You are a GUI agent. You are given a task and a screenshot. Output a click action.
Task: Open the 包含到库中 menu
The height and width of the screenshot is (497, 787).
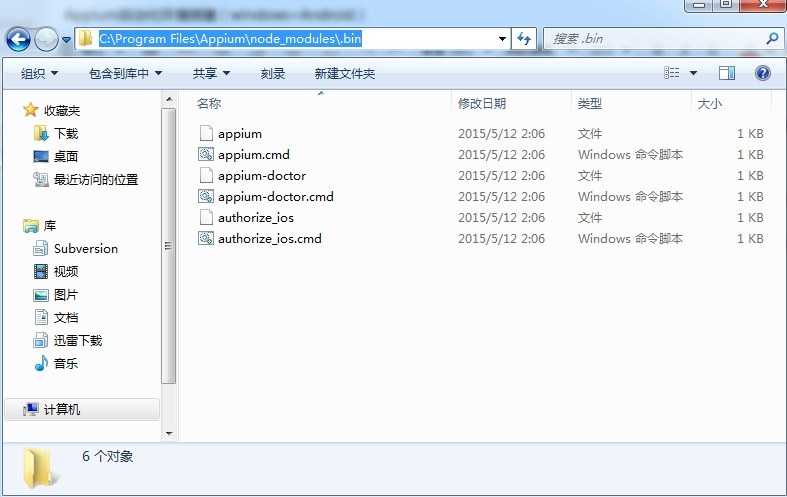tap(125, 74)
